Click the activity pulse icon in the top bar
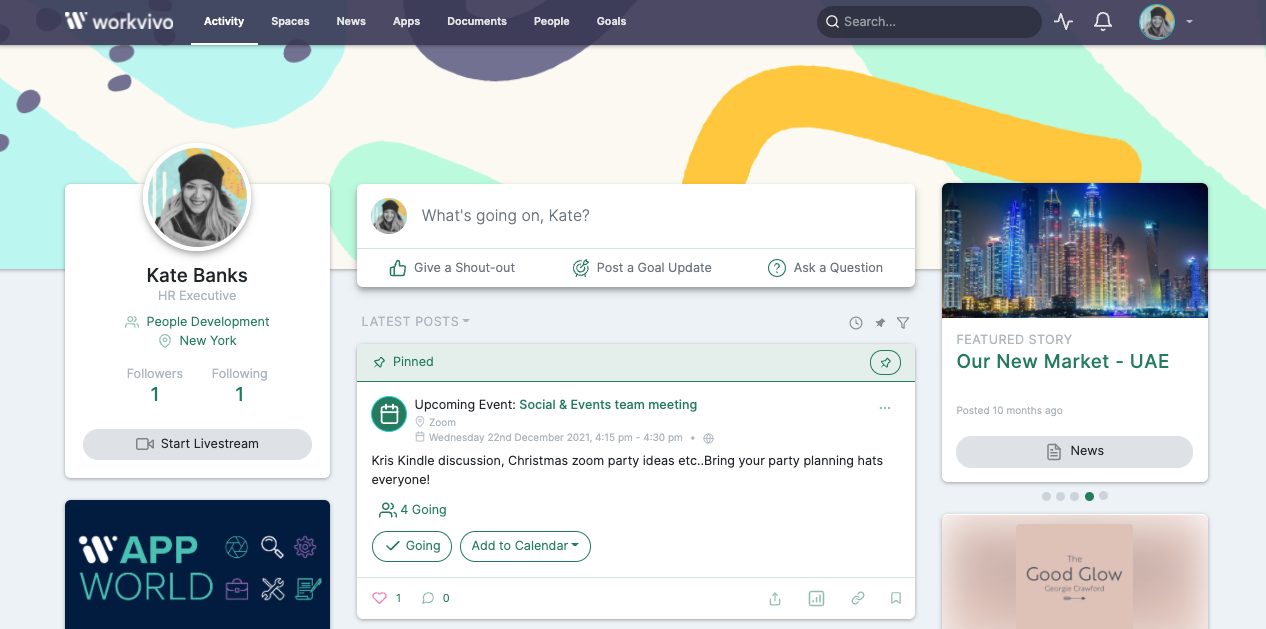Viewport: 1266px width, 629px height. tap(1063, 21)
